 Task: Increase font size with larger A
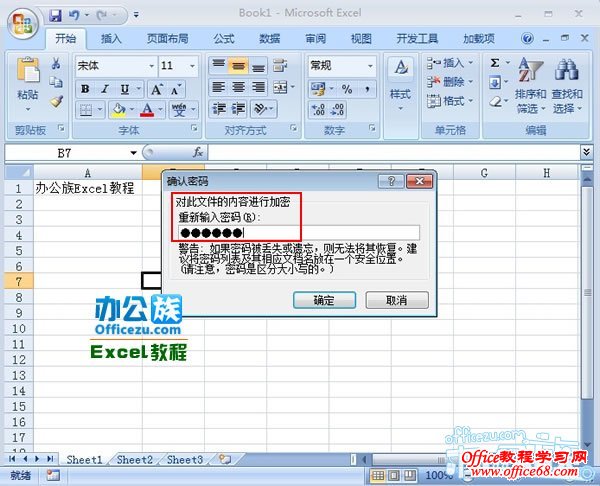(x=157, y=89)
